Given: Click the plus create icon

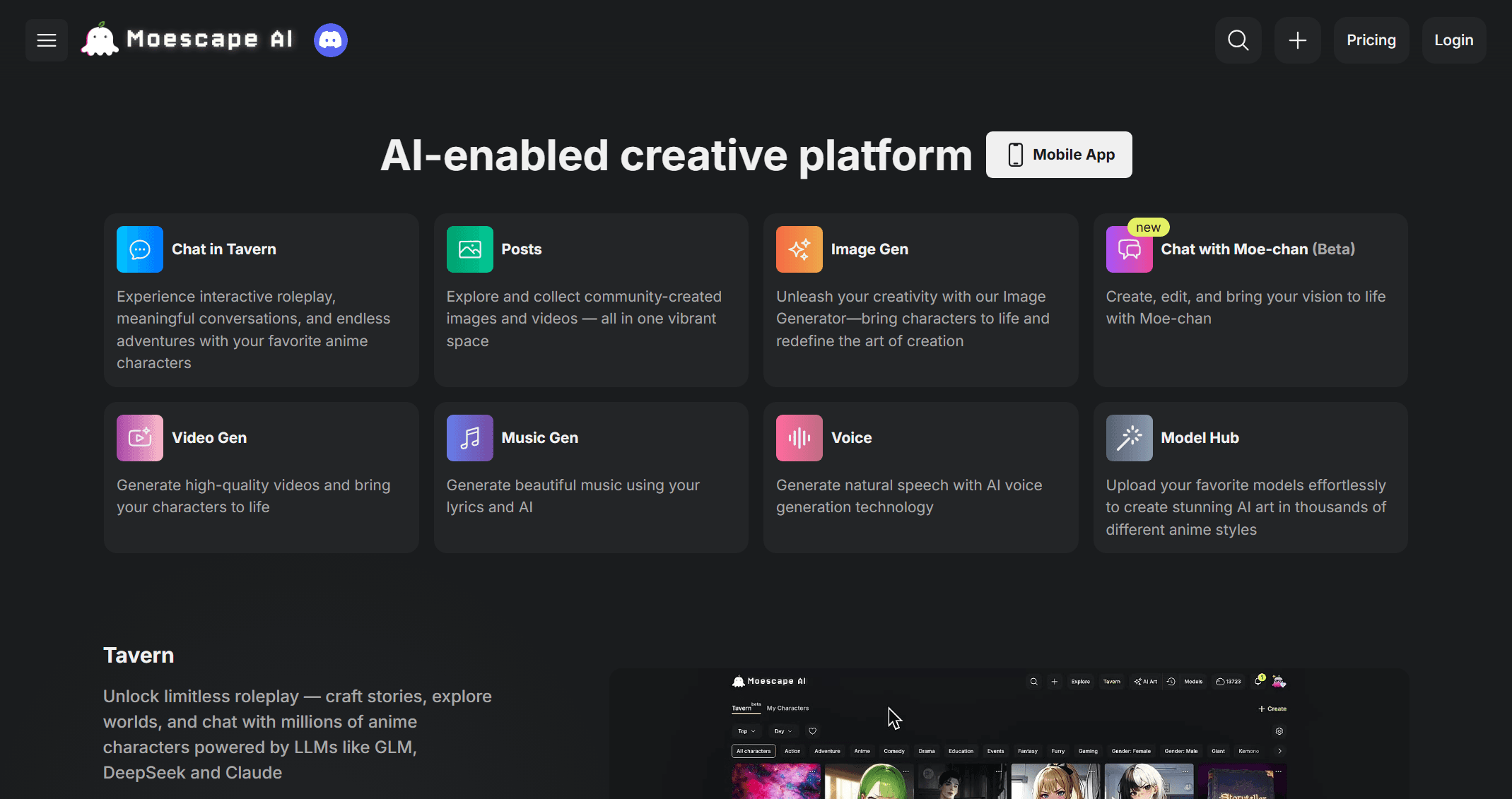Looking at the screenshot, I should 1297,40.
